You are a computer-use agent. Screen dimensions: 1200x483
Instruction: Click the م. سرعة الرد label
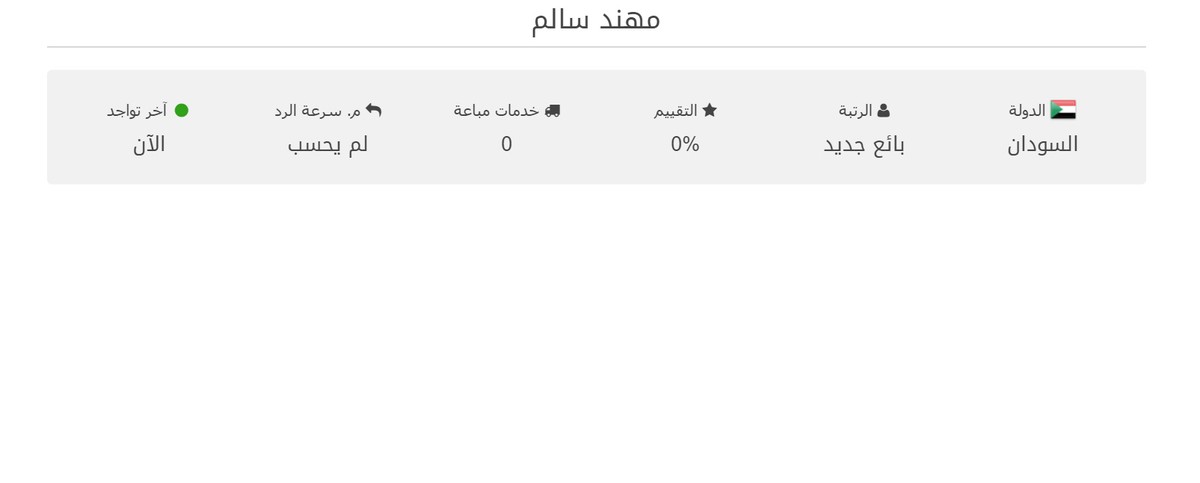tap(318, 111)
